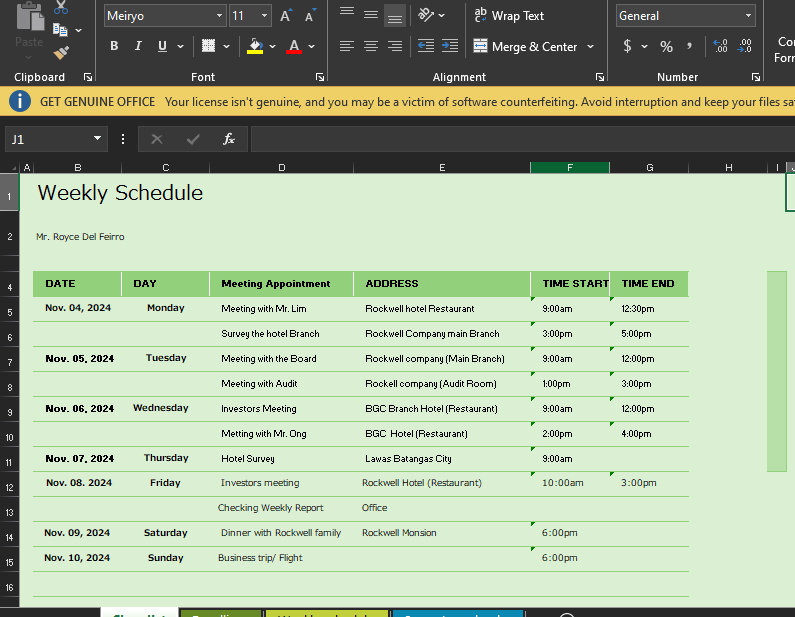795x617 pixels.
Task: Open the font size 11 dropdown
Action: 264,16
